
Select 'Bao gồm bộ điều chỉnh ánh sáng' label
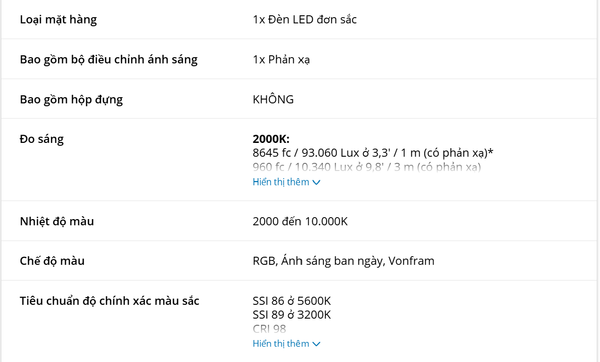(x=109, y=60)
